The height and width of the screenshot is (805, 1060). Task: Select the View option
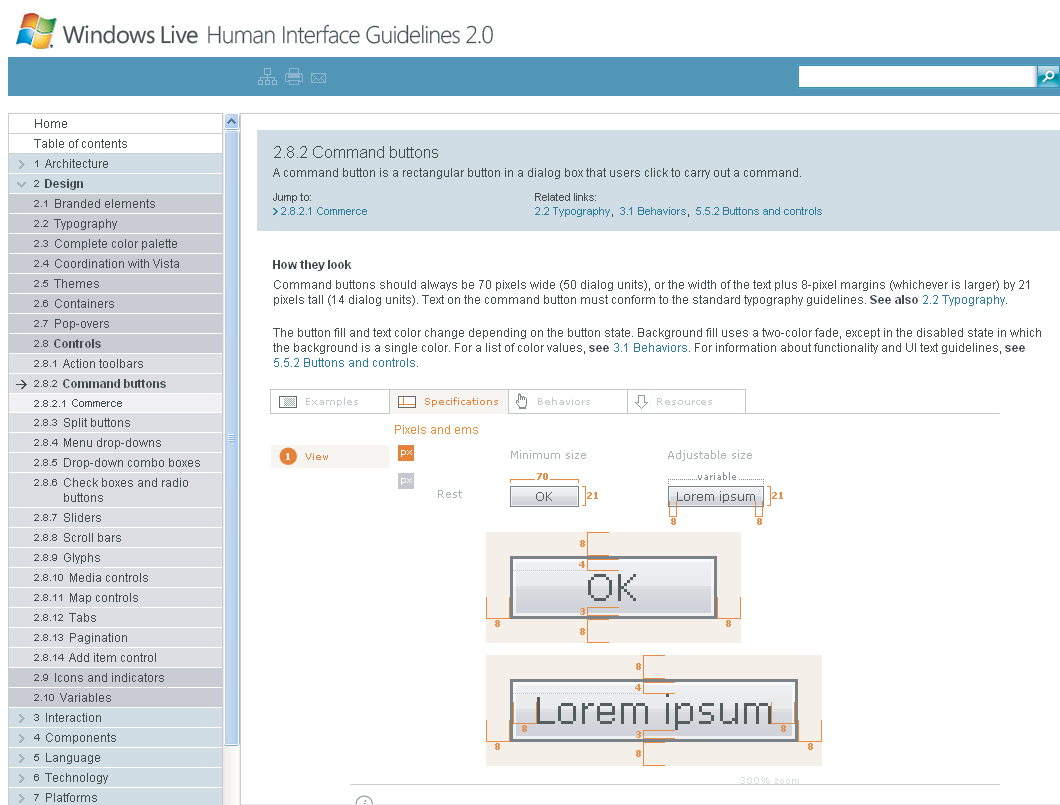point(330,457)
